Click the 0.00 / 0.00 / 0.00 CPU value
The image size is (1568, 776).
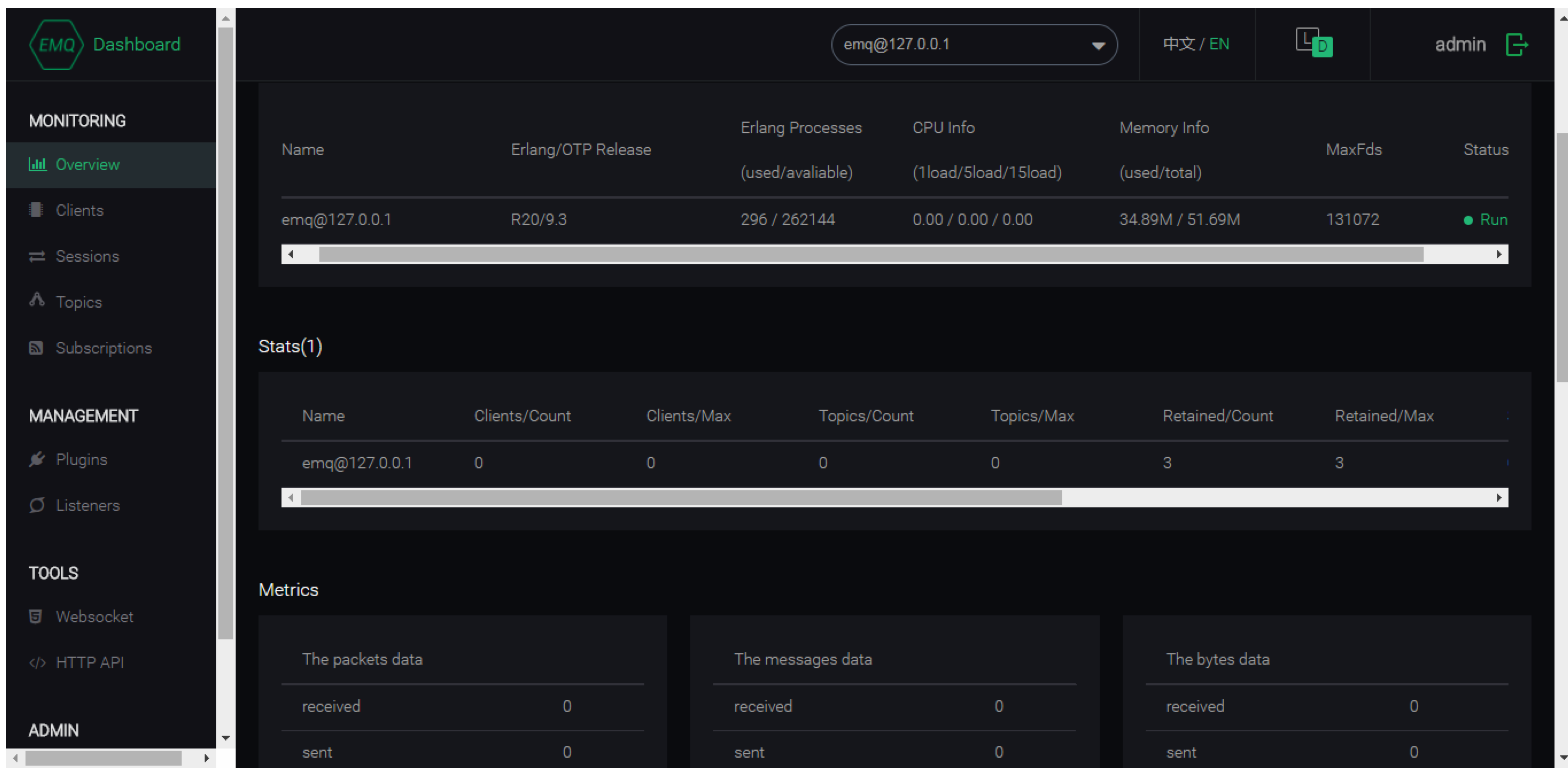pos(973,220)
